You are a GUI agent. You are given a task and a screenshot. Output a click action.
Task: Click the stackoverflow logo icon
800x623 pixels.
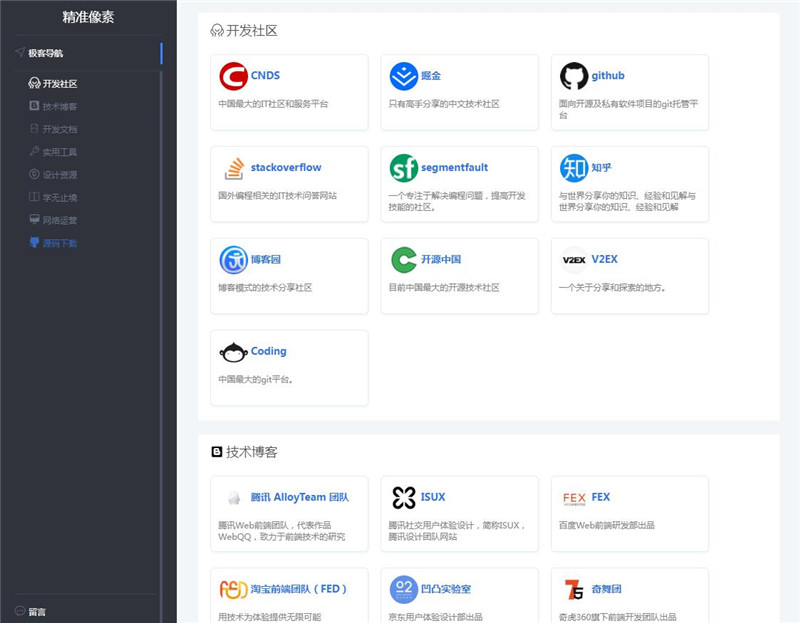coord(233,168)
